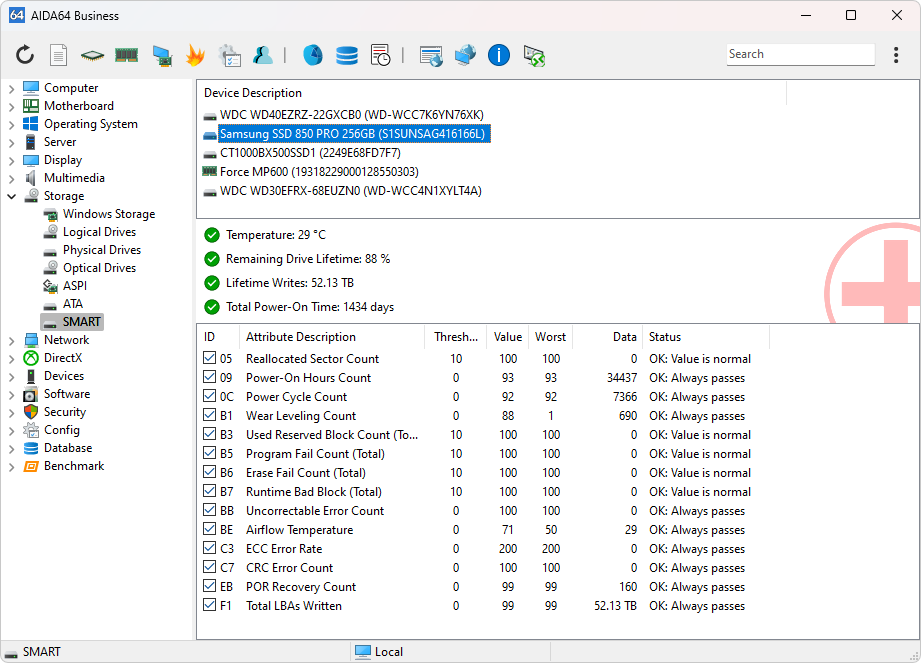
Task: Expand the Motherboard tree node
Action: click(x=12, y=106)
